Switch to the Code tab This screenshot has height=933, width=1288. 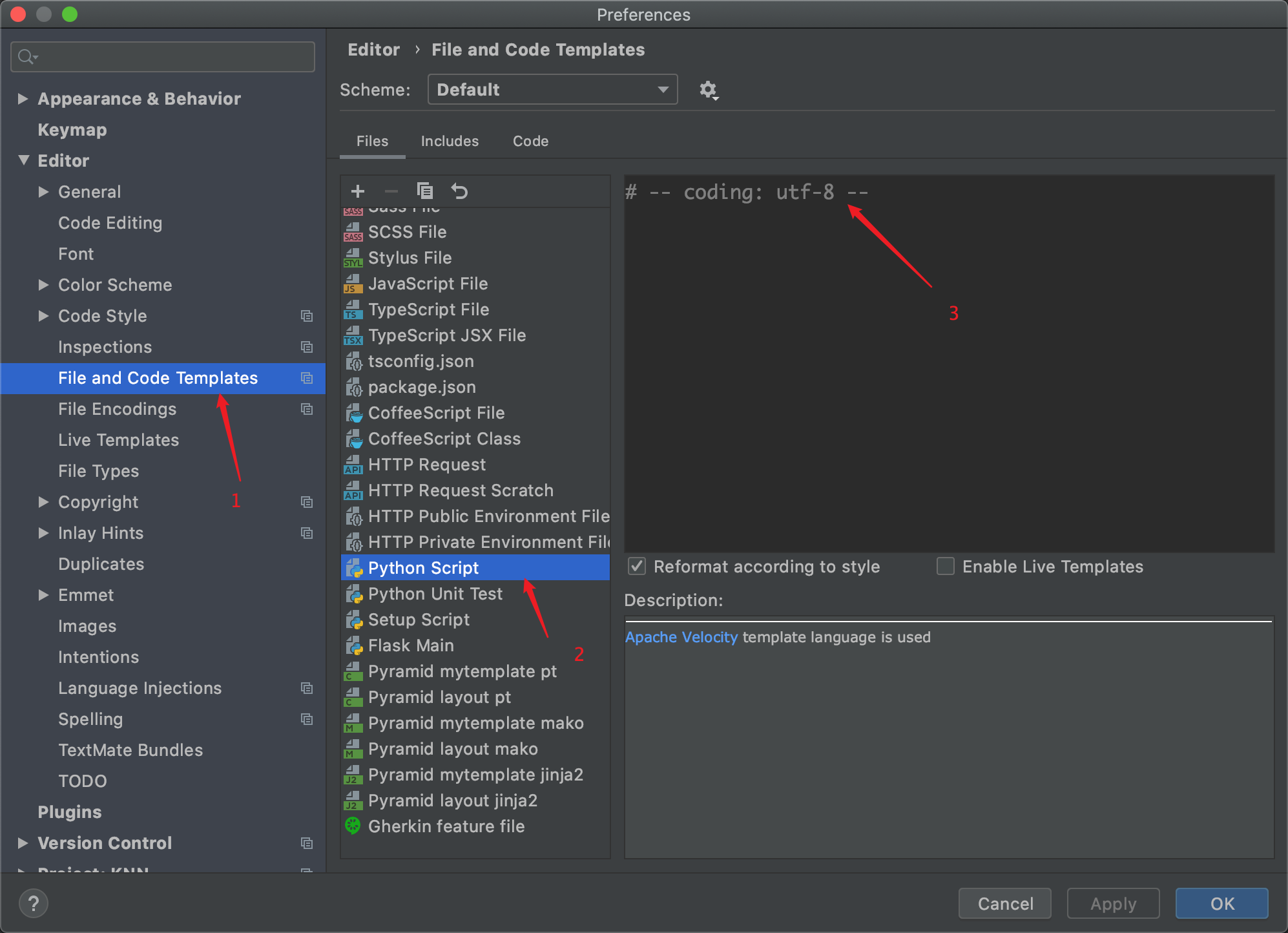coord(530,141)
